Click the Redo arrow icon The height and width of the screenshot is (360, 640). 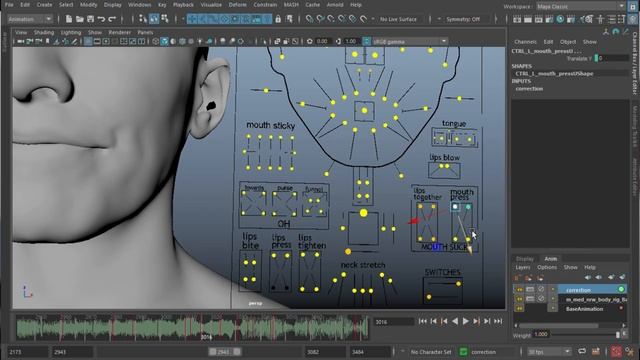[112, 19]
